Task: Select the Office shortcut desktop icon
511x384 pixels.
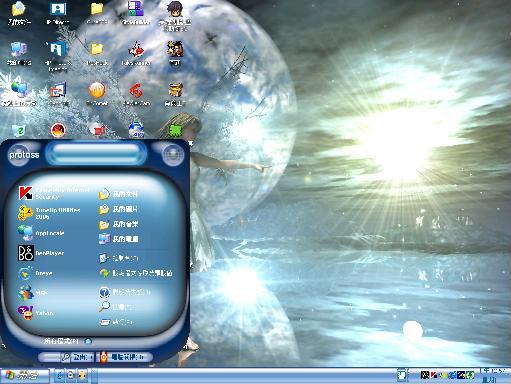Action: point(58,94)
